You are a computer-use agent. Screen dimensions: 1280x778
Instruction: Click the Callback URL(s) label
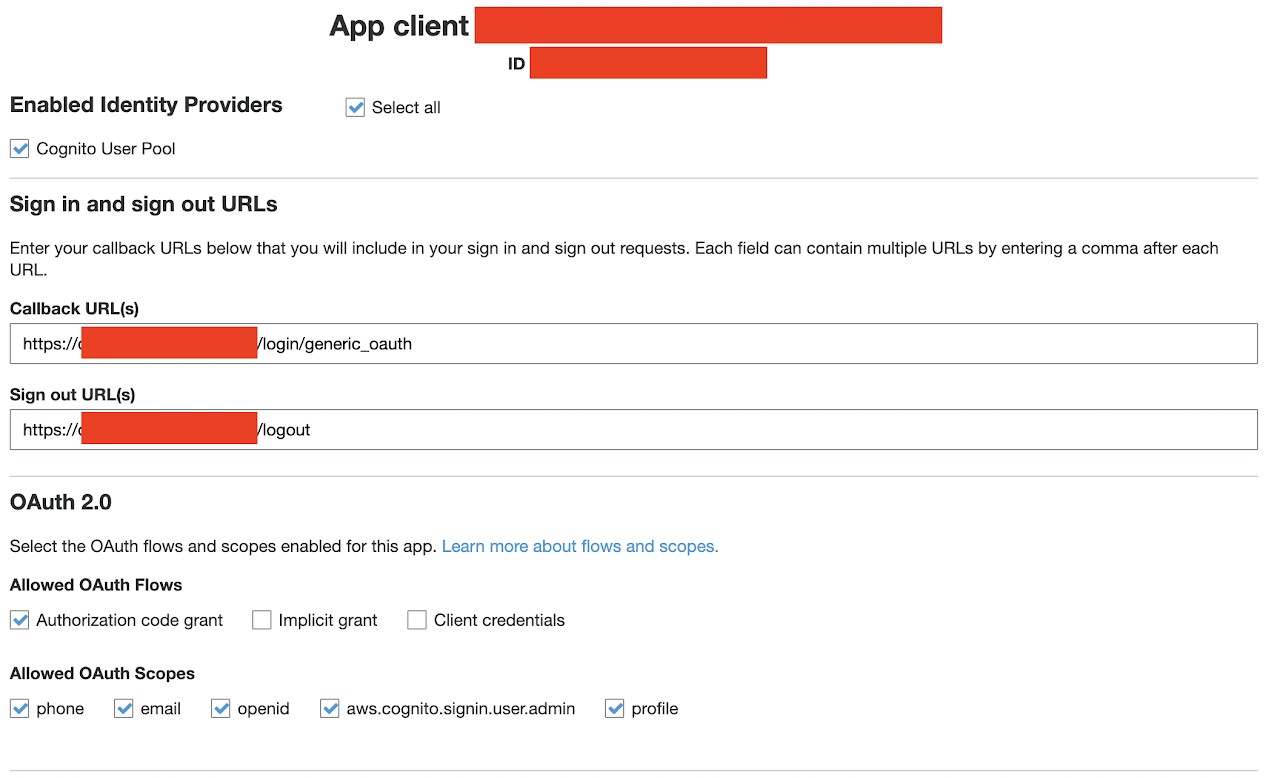tap(74, 309)
